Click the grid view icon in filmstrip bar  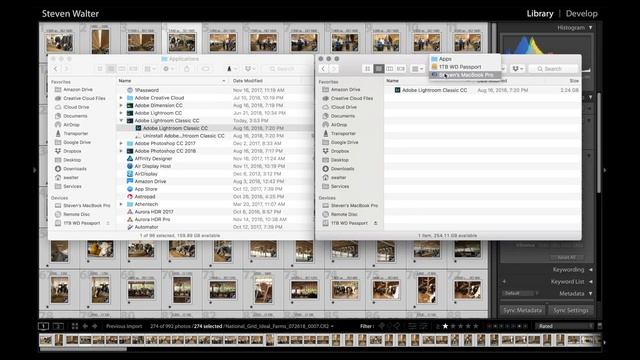pos(75,326)
